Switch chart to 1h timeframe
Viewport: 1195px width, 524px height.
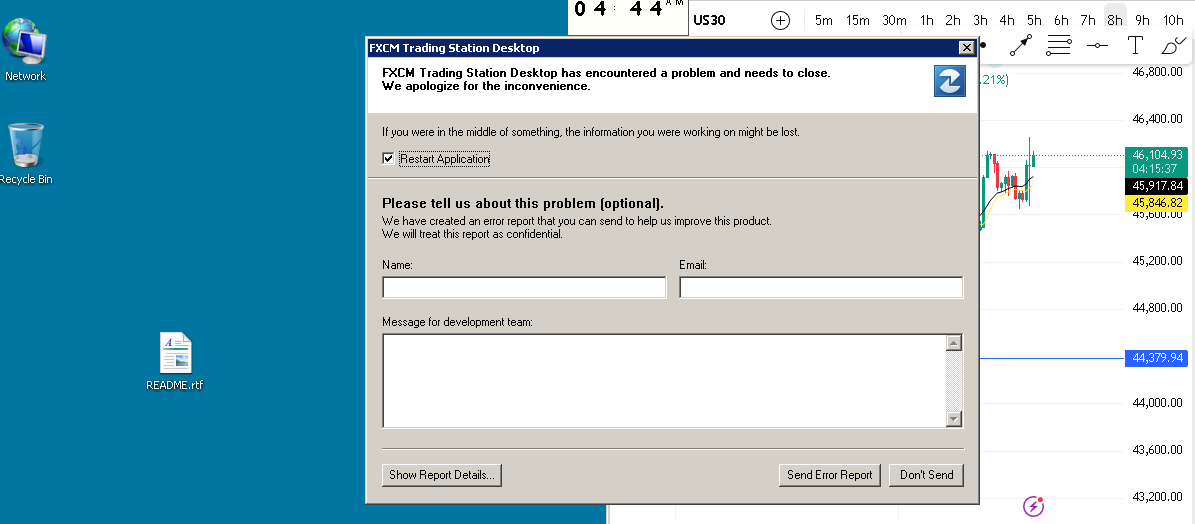pyautogui.click(x=927, y=20)
